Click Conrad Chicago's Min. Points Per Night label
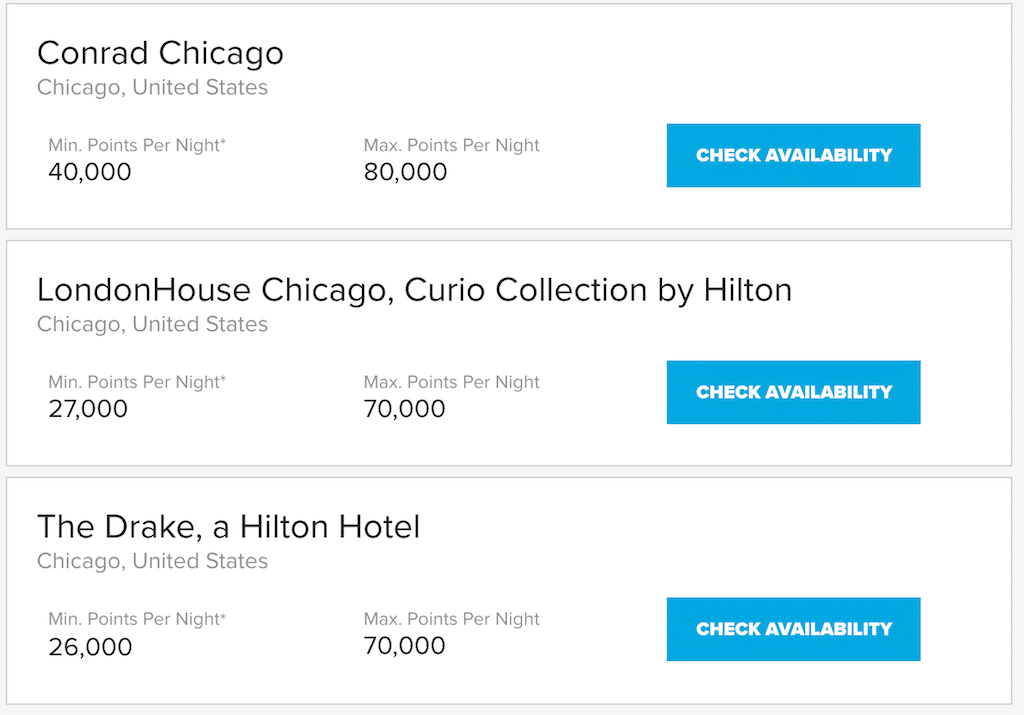The image size is (1024, 715). click(137, 145)
